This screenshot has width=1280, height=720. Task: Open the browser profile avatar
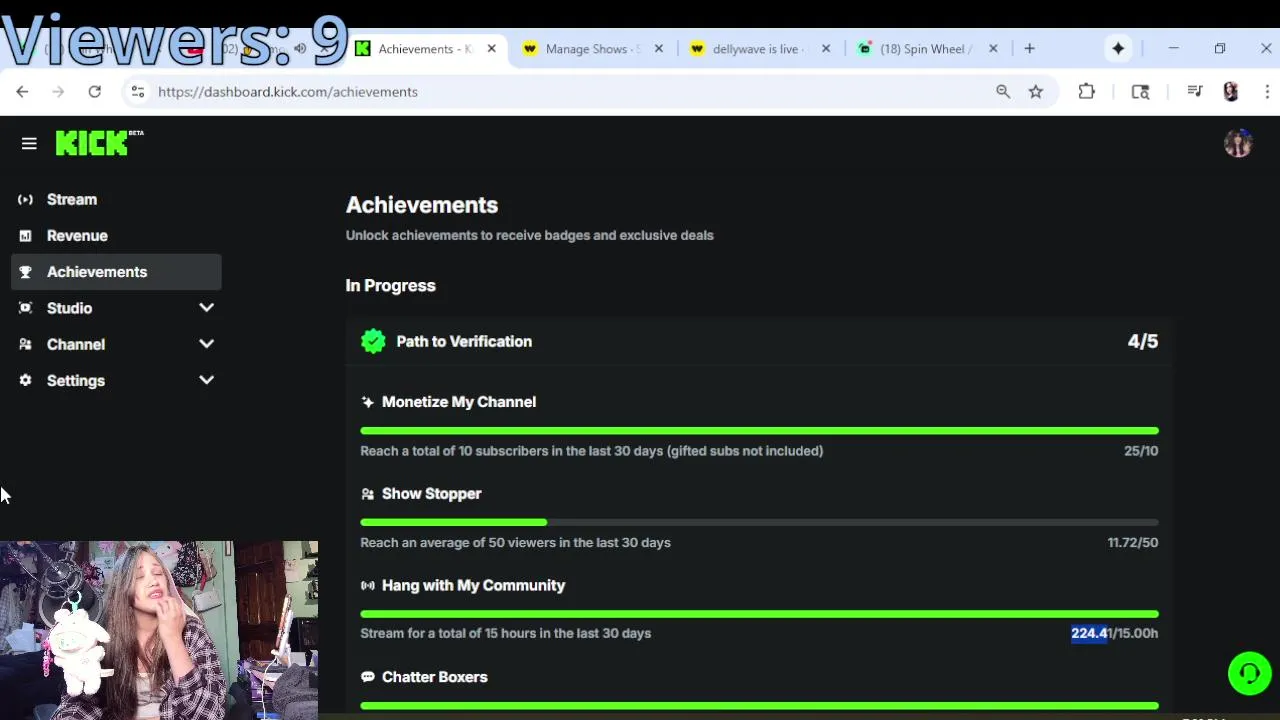pos(1231,92)
